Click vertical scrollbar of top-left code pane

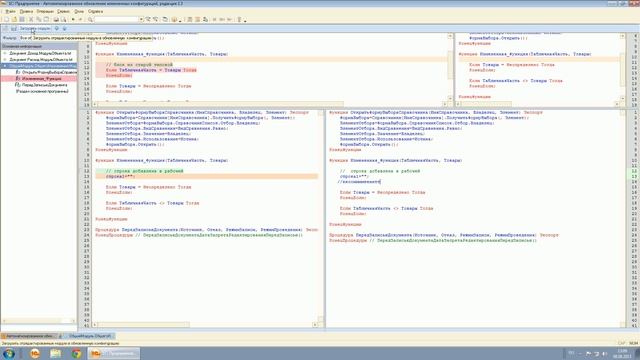pos(450,67)
